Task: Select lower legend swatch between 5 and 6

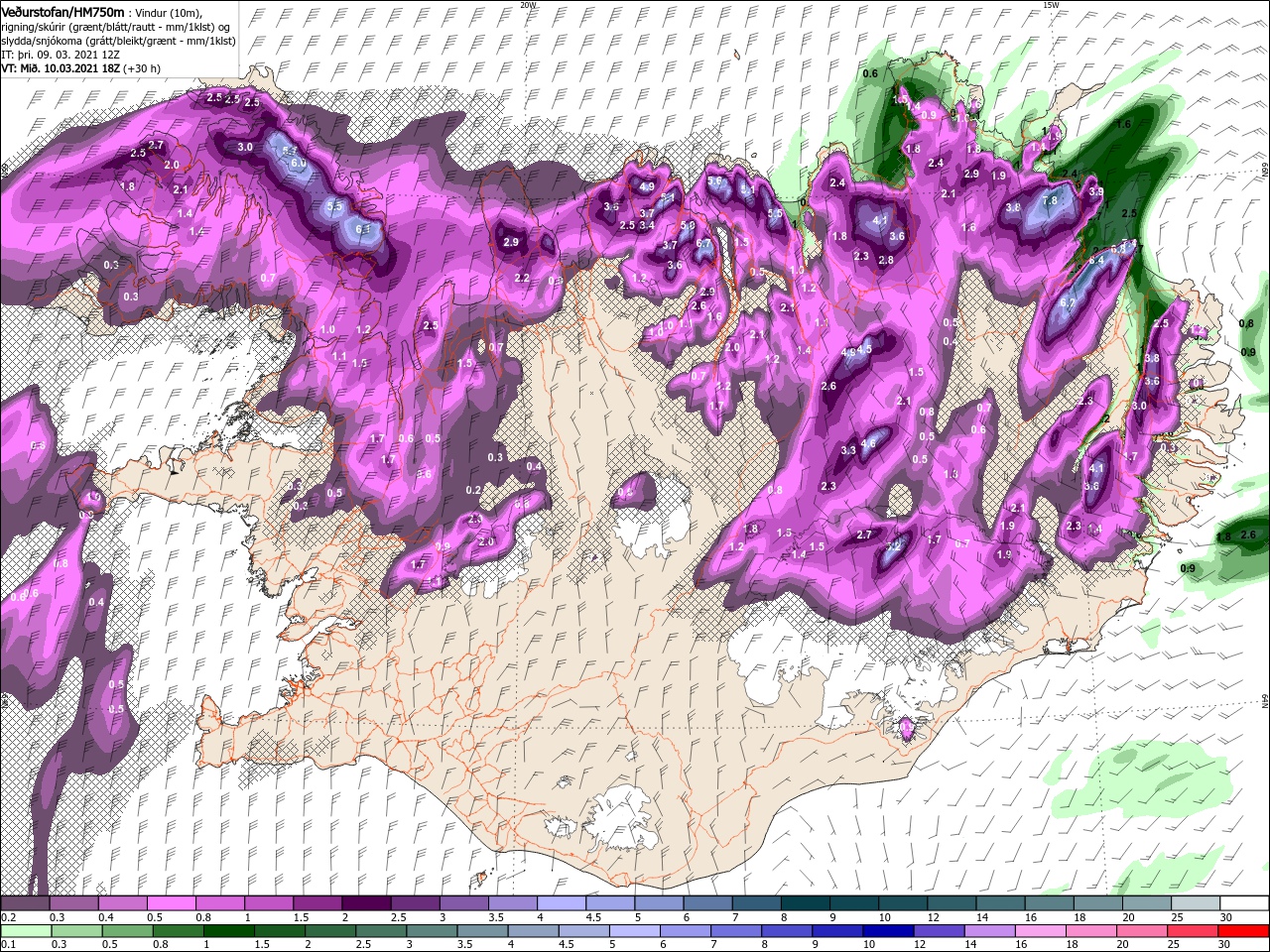Action: click(x=636, y=931)
